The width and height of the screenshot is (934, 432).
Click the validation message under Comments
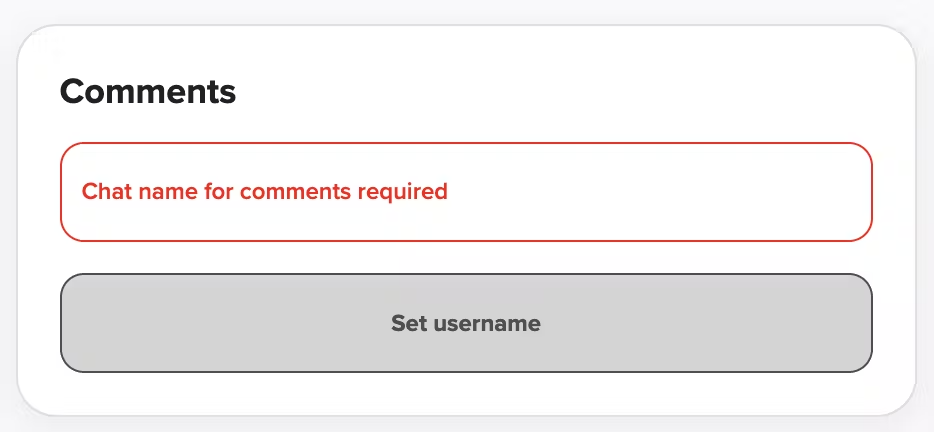tap(264, 191)
